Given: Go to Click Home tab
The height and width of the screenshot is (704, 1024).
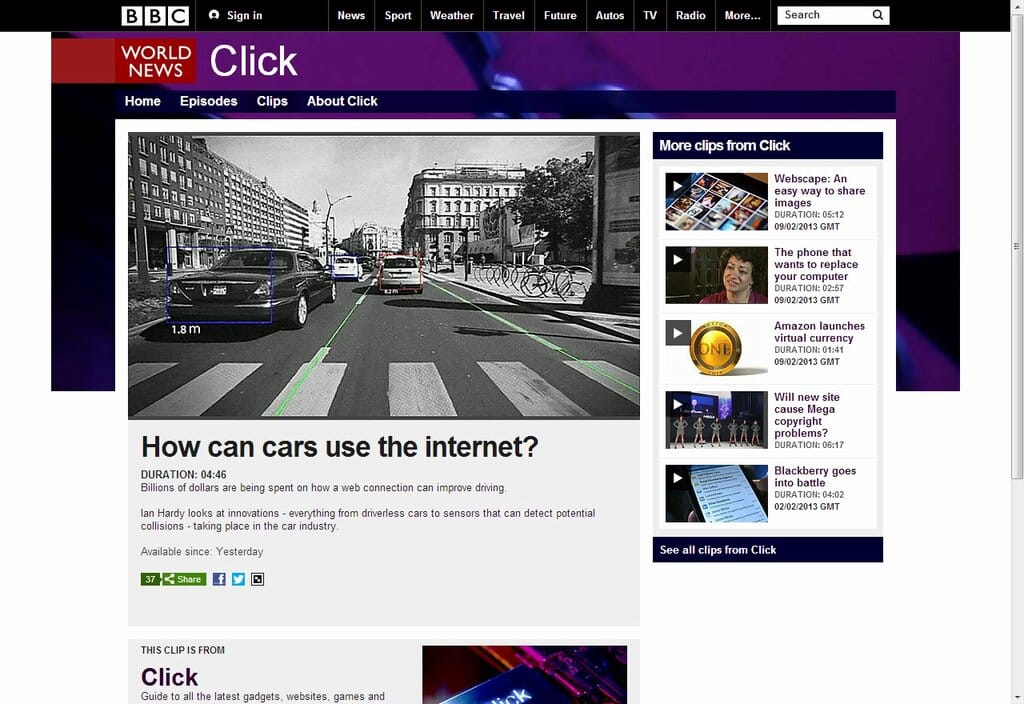Looking at the screenshot, I should (x=142, y=101).
